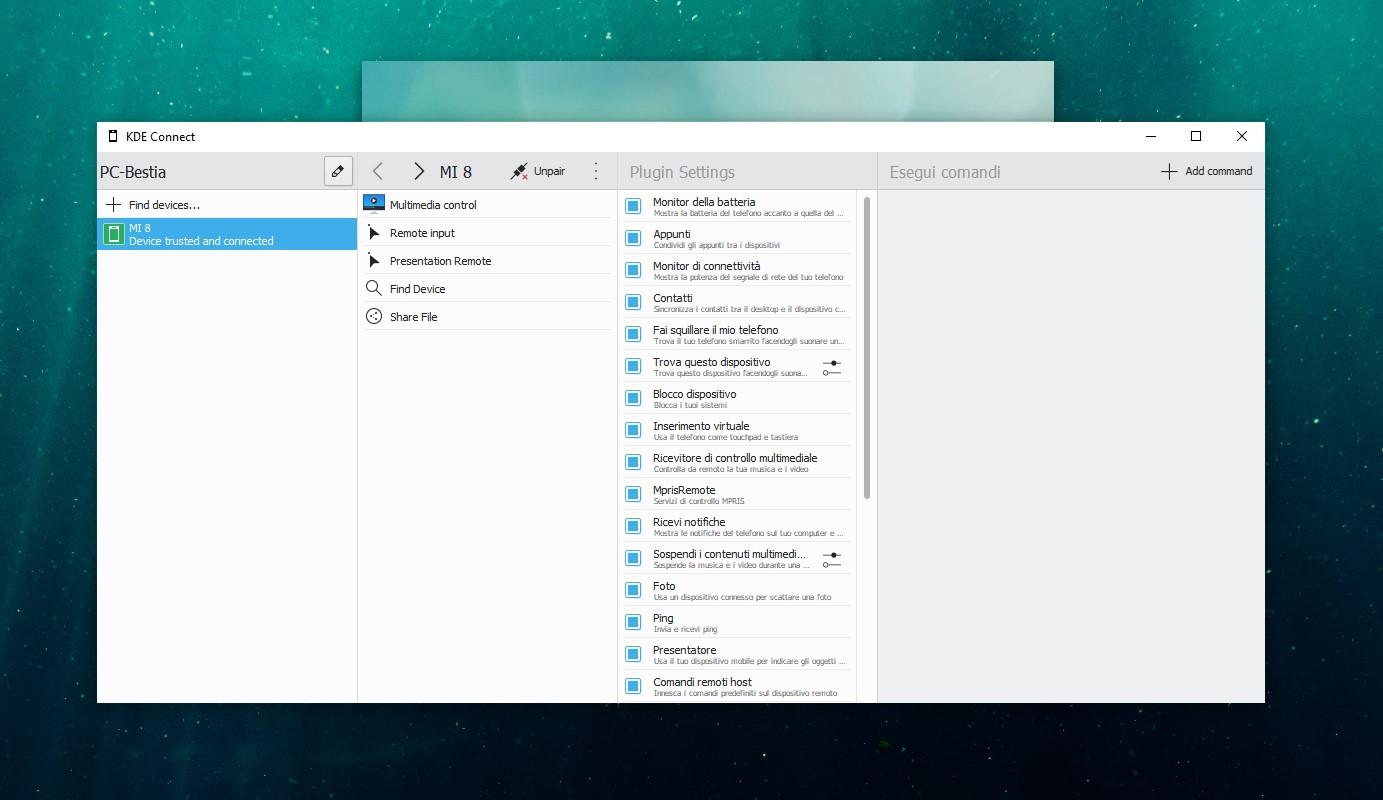Image resolution: width=1383 pixels, height=800 pixels.
Task: Click Ping plugin label text
Action: coord(663,618)
